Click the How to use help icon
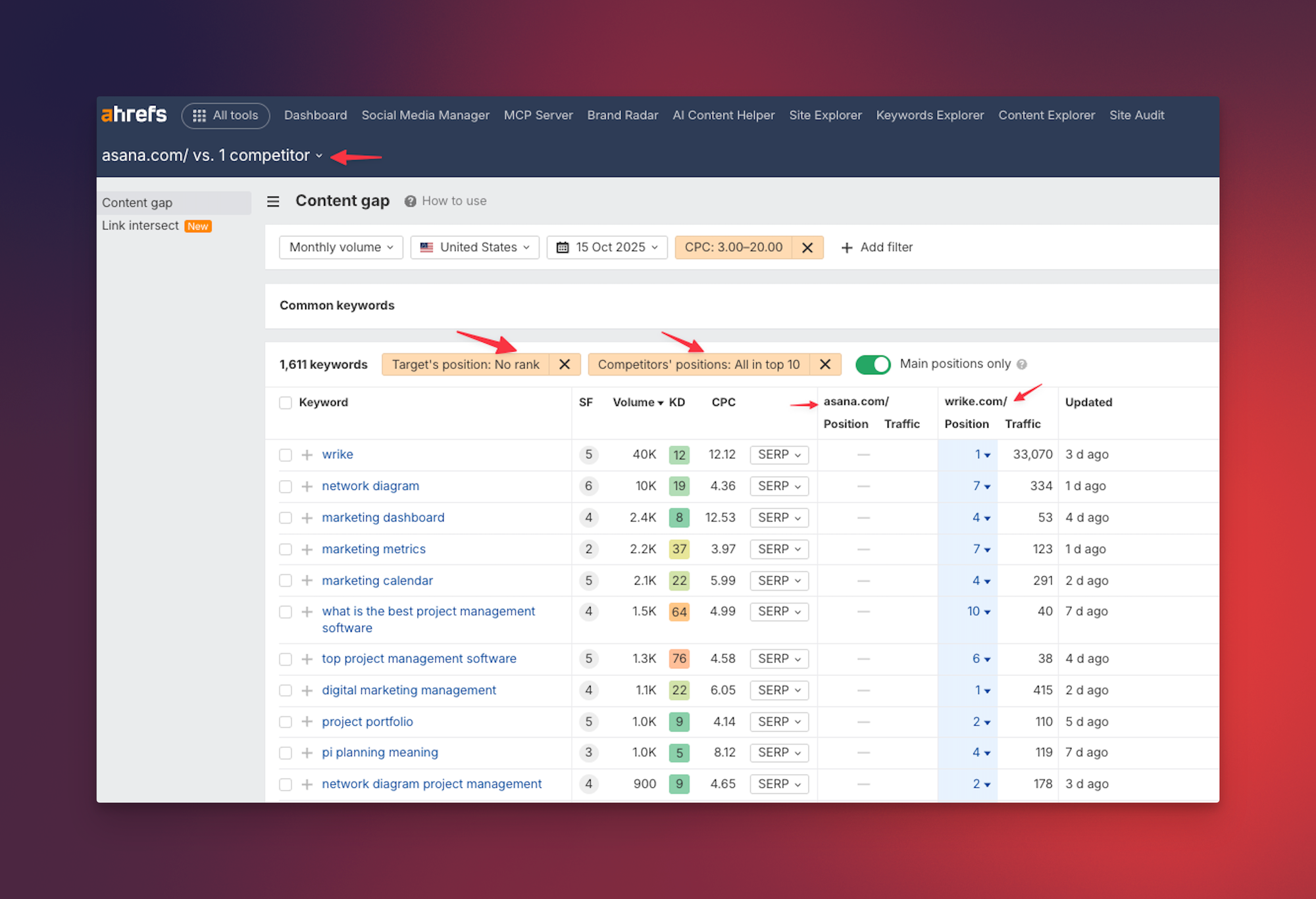1316x899 pixels. pos(410,201)
